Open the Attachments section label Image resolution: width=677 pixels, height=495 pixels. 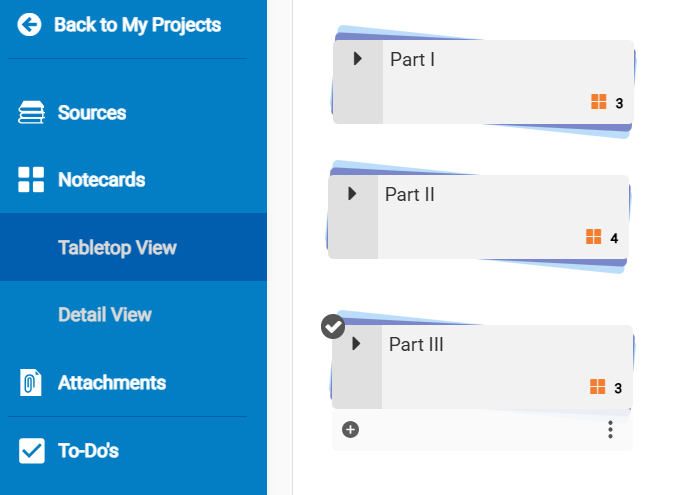112,383
